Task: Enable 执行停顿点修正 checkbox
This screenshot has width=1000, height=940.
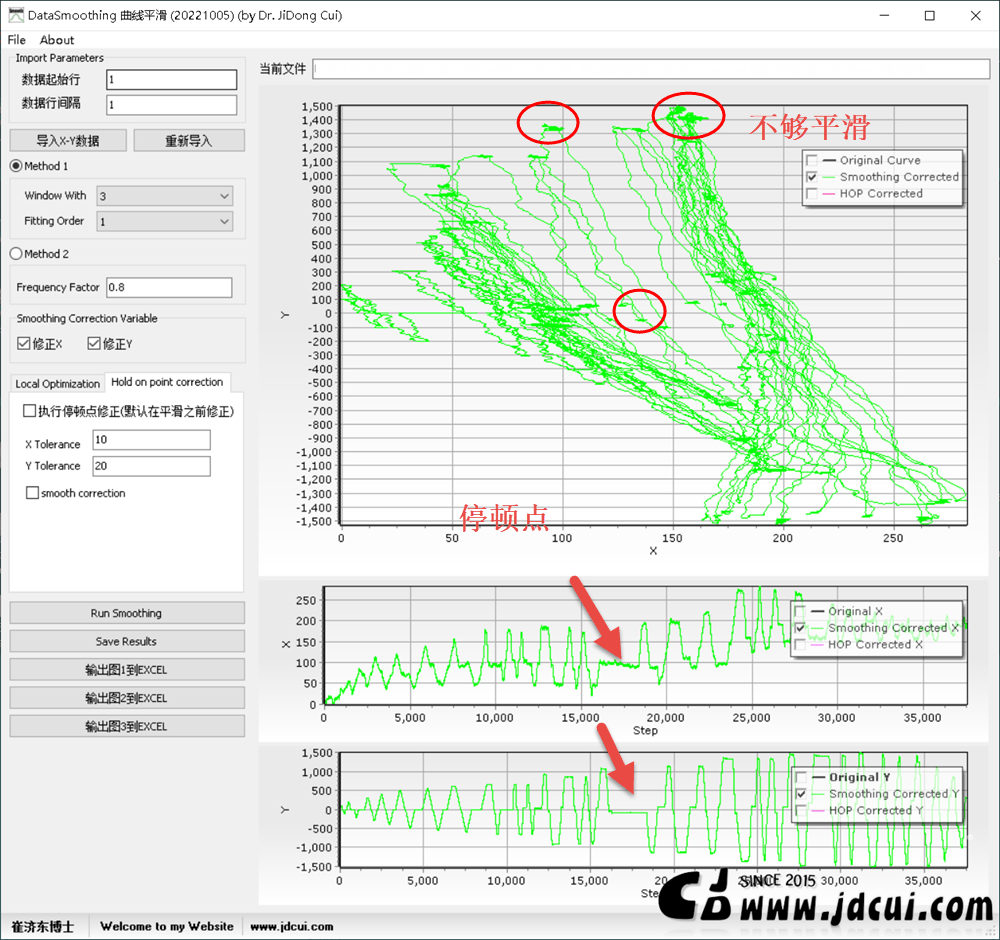Action: tap(29, 411)
